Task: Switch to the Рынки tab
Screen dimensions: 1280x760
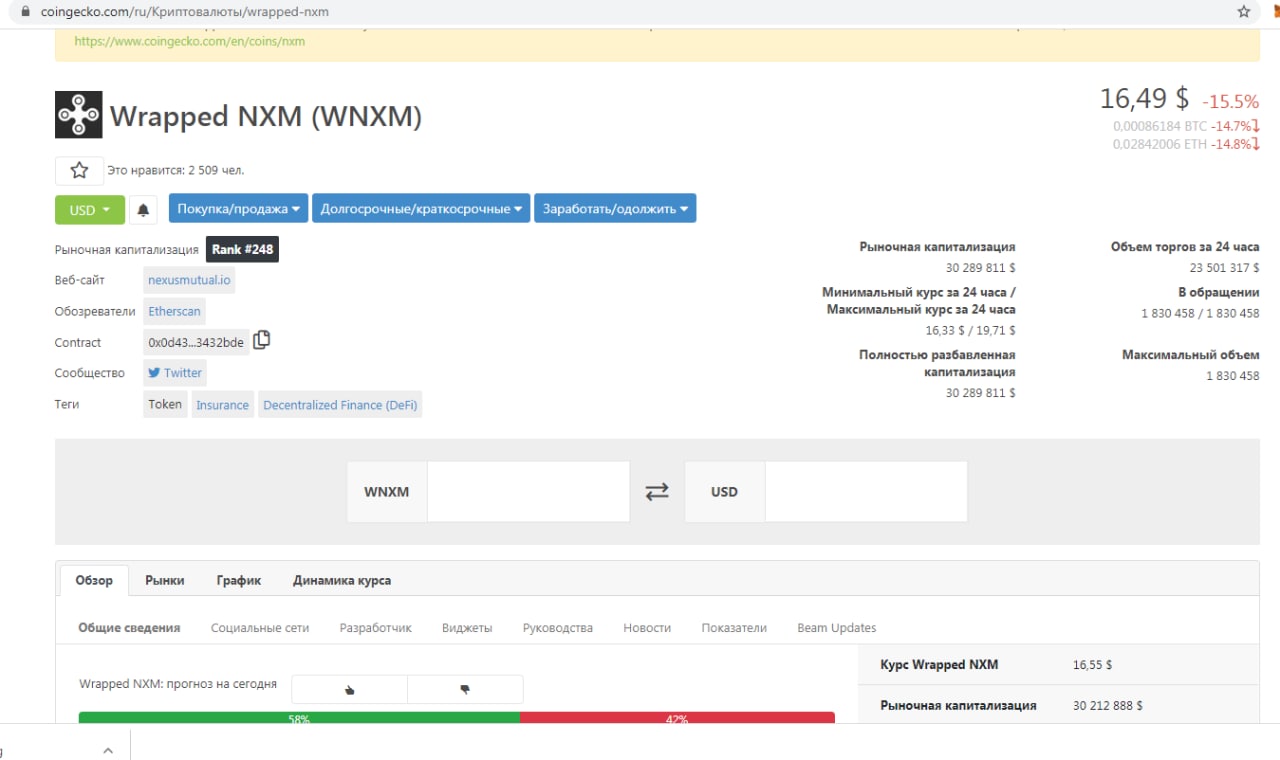Action: click(164, 580)
